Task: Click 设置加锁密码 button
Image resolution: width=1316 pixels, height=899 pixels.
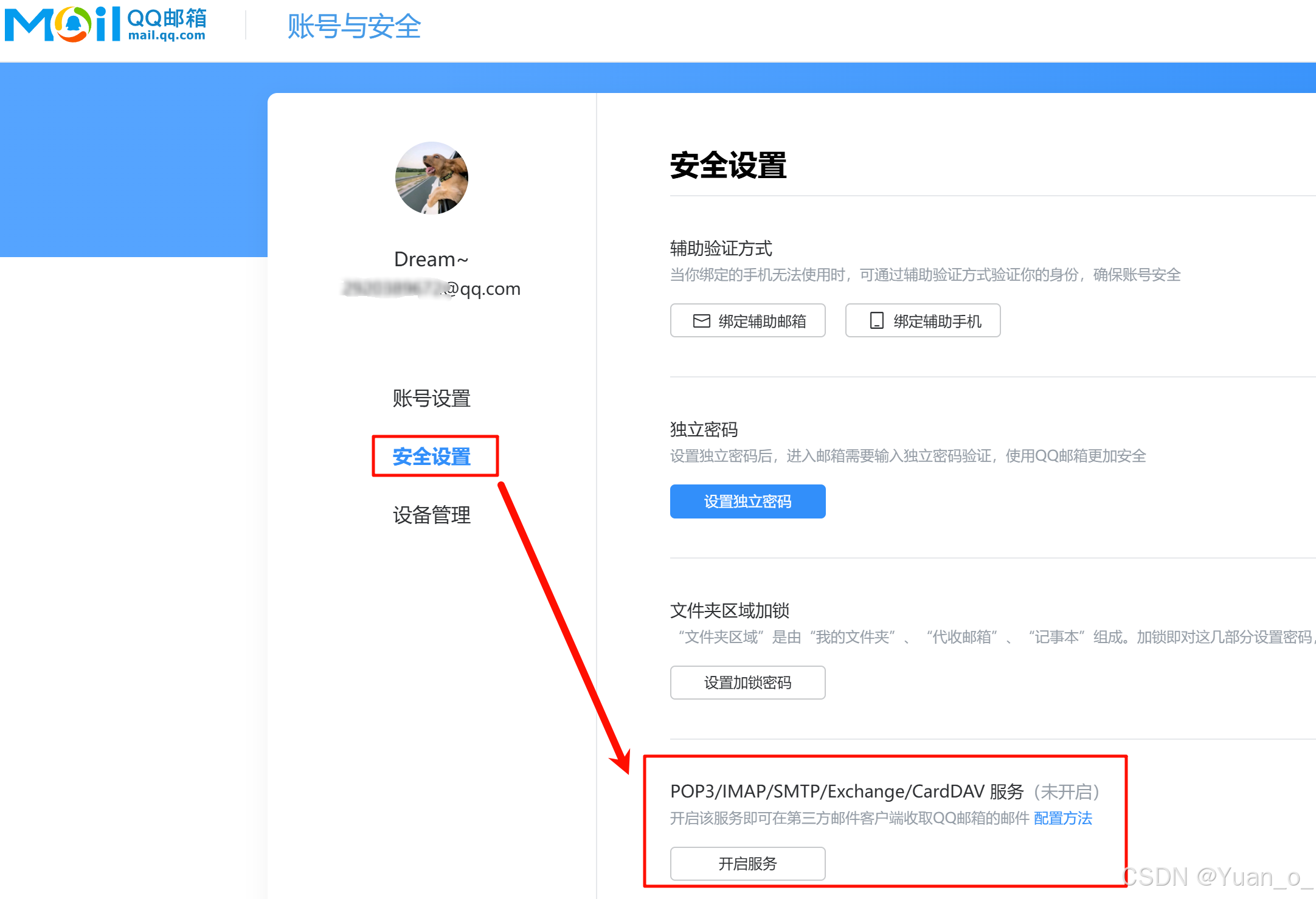Action: point(747,683)
